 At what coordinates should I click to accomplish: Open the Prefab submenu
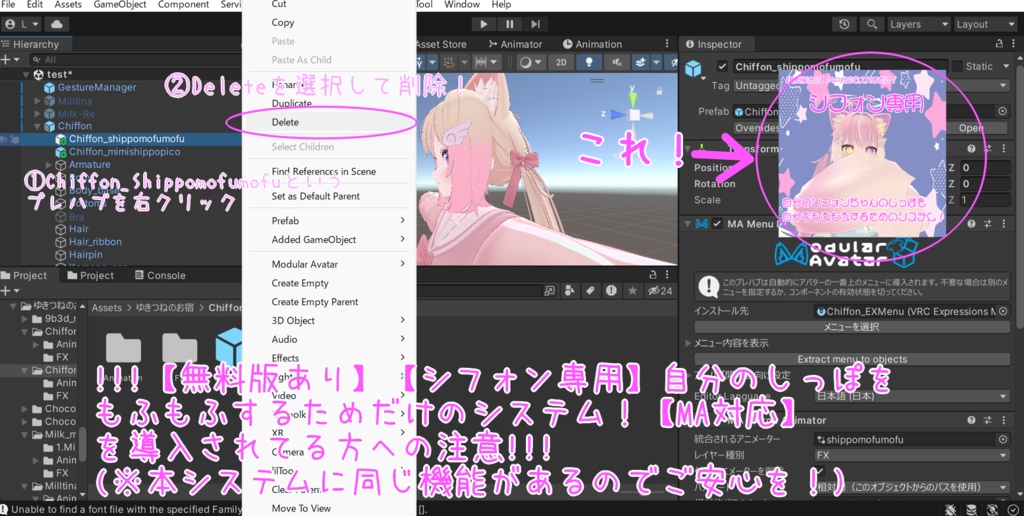tap(329, 221)
